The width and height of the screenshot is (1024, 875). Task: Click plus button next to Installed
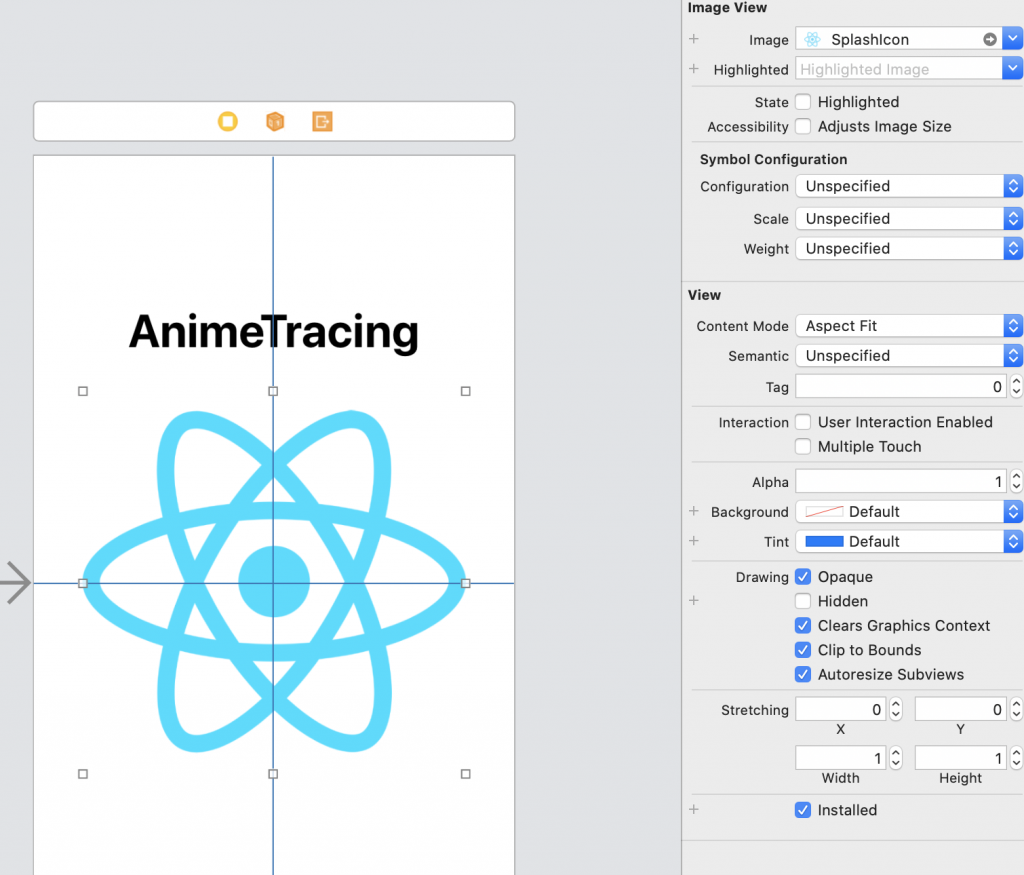tap(694, 810)
